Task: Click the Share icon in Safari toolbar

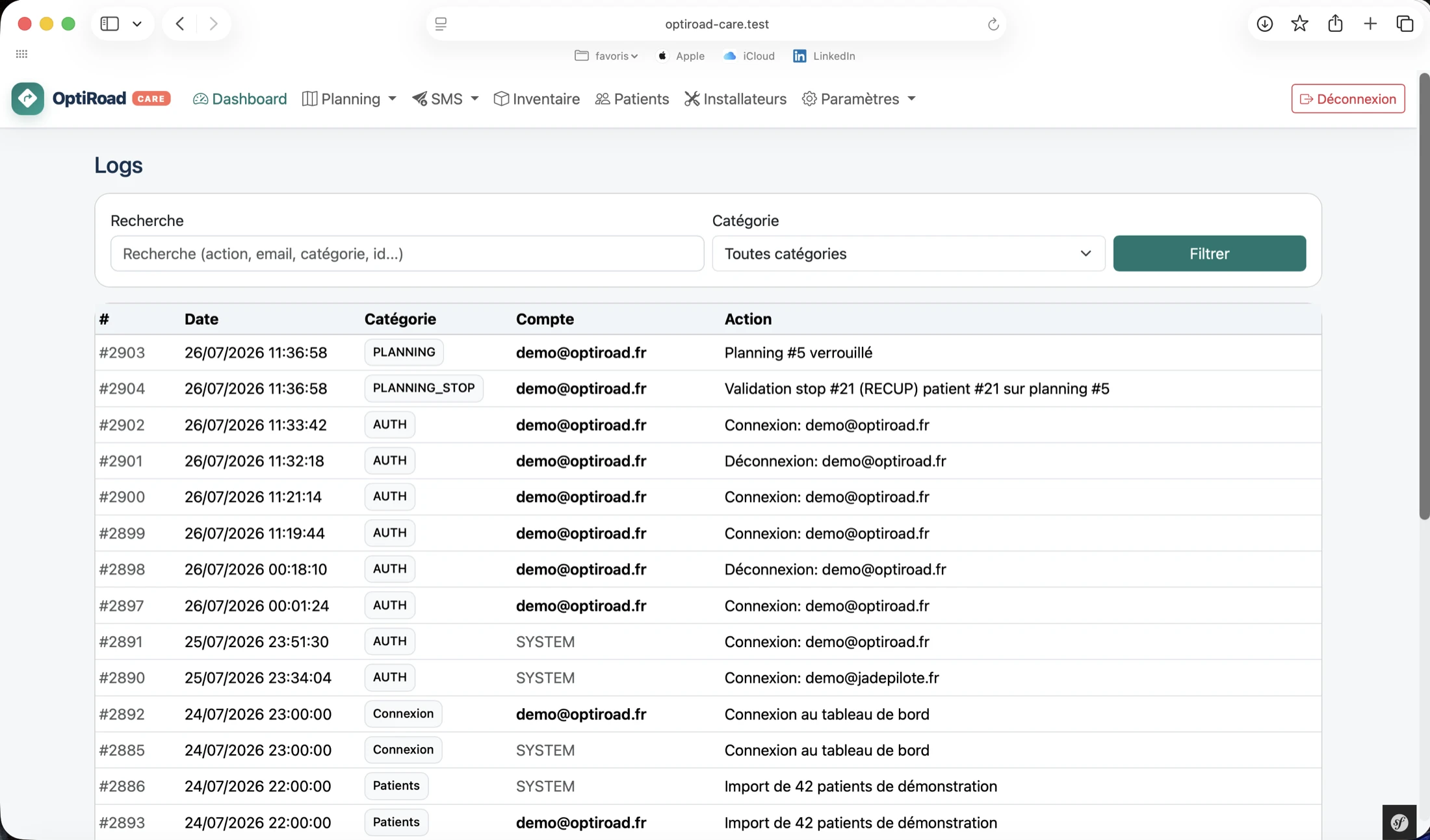Action: click(x=1335, y=24)
